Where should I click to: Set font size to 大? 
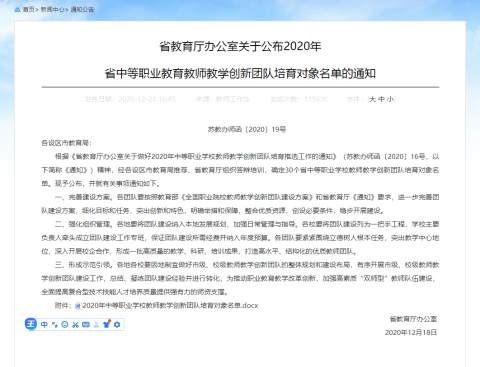click(372, 99)
